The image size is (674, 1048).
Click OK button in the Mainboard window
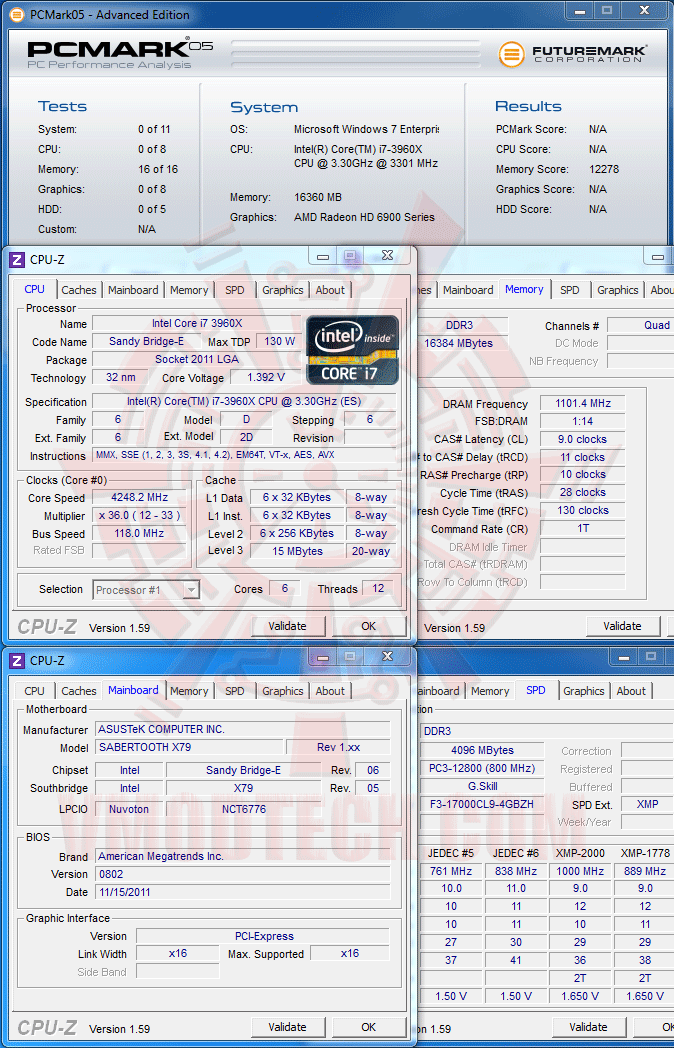pos(368,1027)
